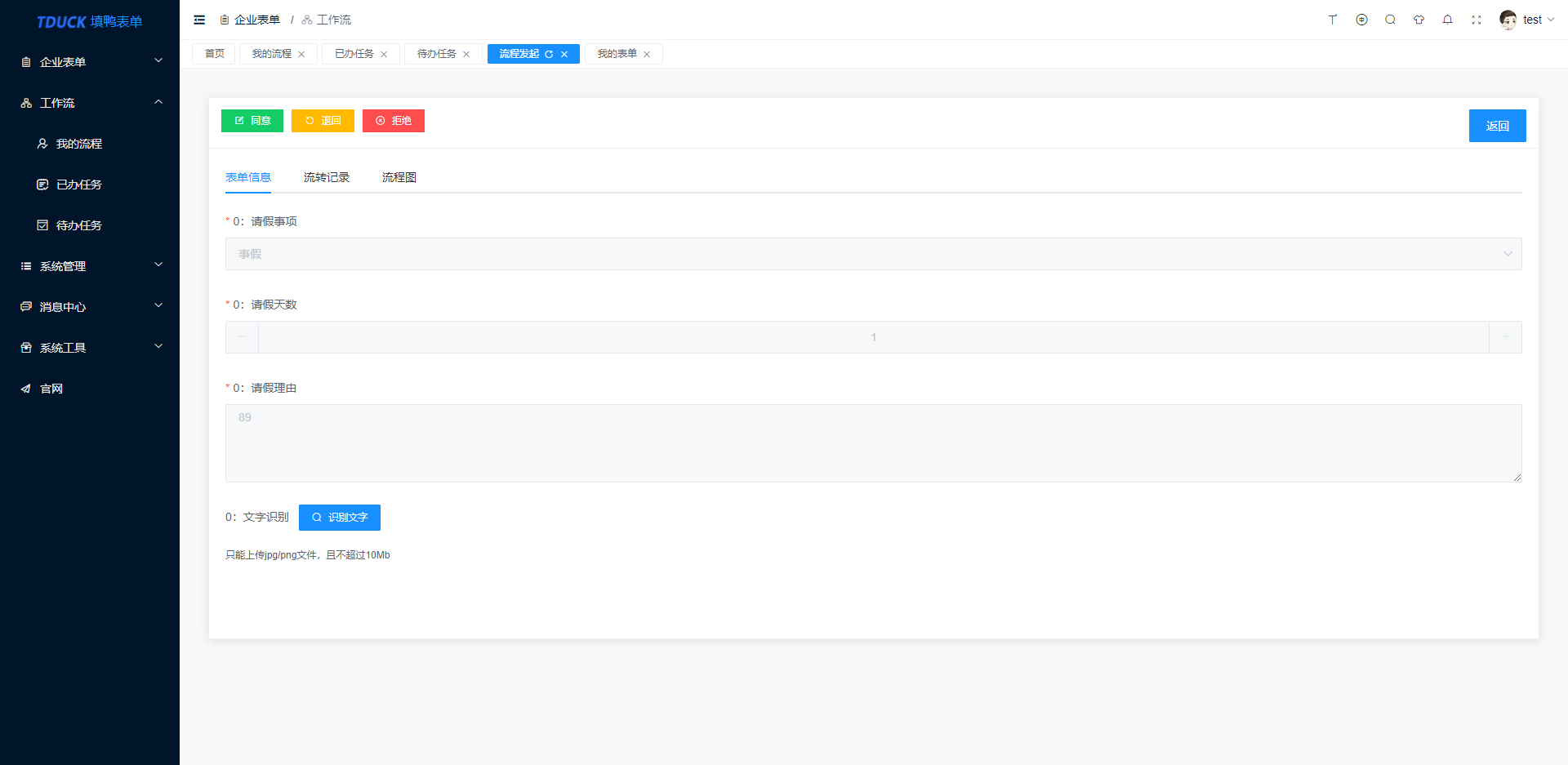The width and height of the screenshot is (1568, 765).
Task: Expand the 企业表单 sidebar menu
Action: (90, 61)
